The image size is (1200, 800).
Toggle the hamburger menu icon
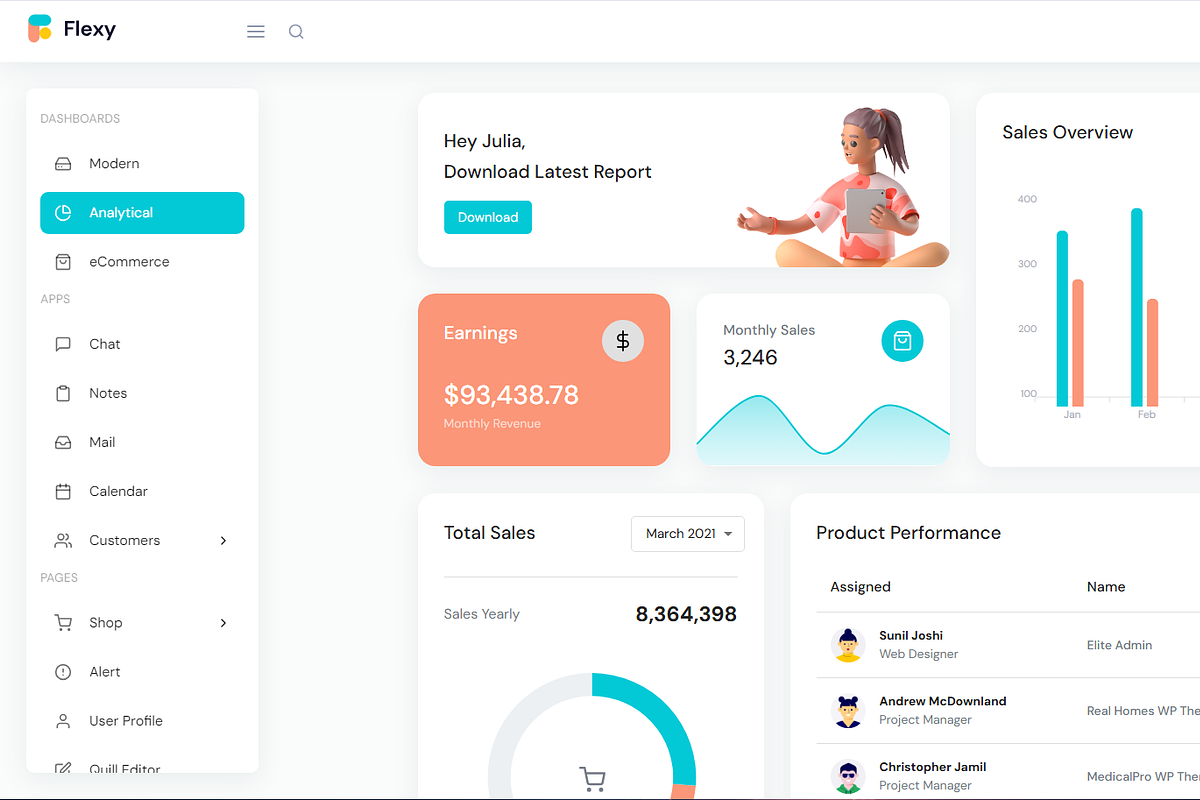(x=256, y=32)
